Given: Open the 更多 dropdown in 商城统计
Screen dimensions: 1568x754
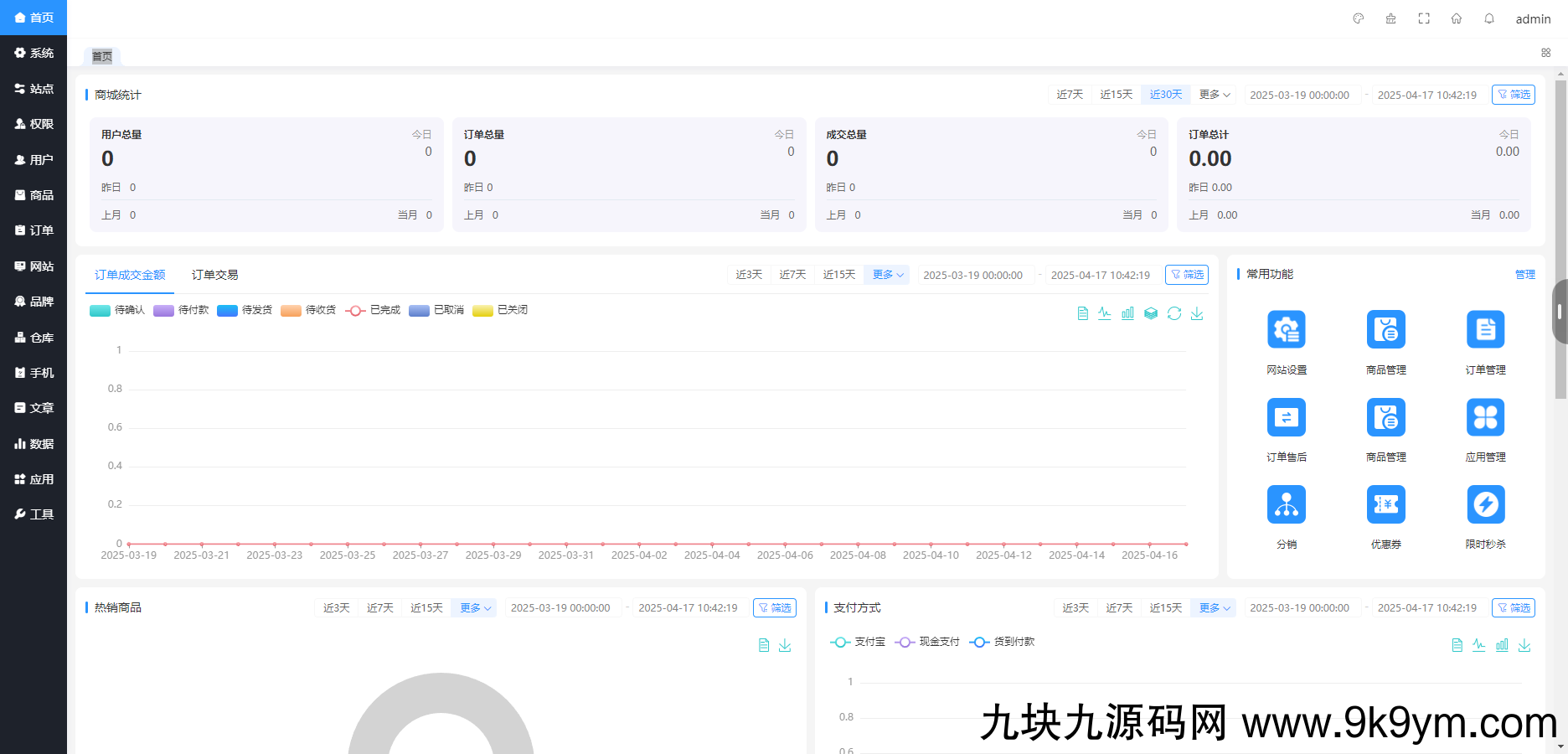Looking at the screenshot, I should click(x=1214, y=95).
